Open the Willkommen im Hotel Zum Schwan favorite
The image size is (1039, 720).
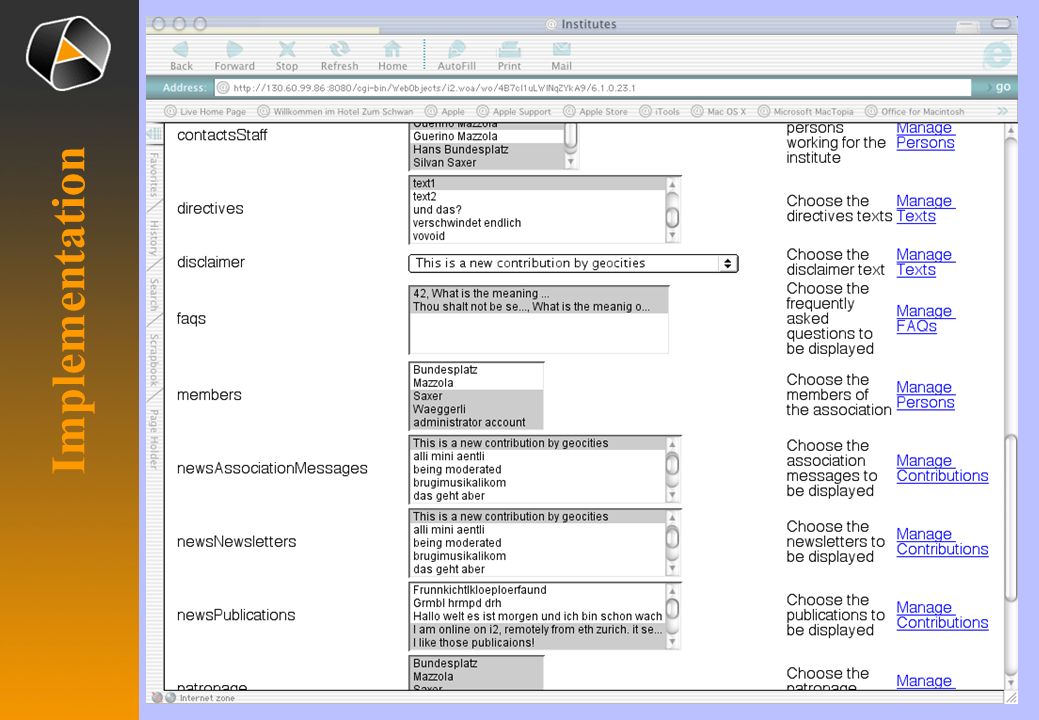pos(335,111)
